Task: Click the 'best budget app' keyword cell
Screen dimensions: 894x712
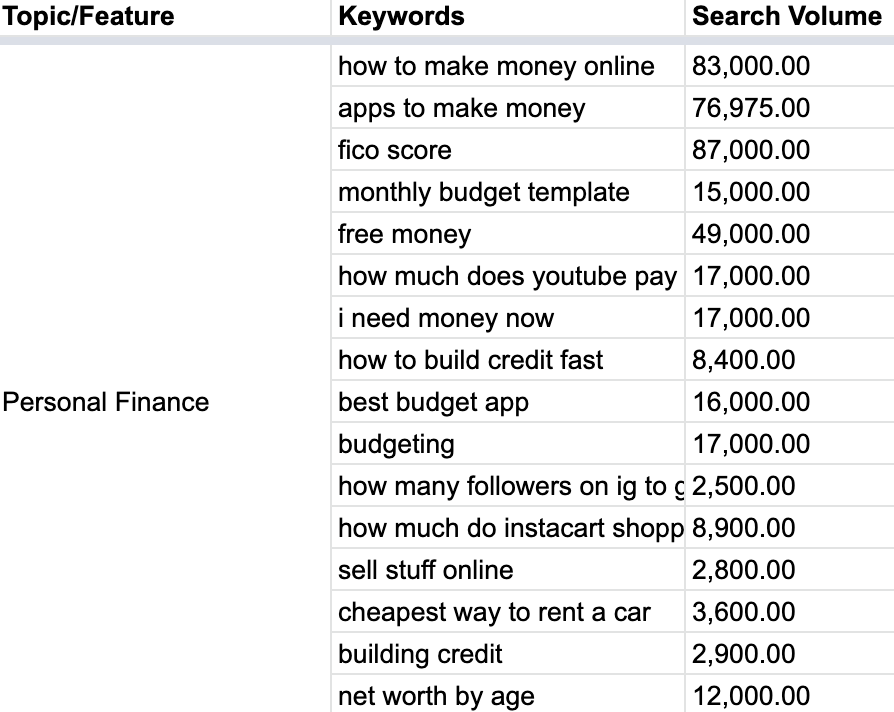Action: click(x=433, y=403)
